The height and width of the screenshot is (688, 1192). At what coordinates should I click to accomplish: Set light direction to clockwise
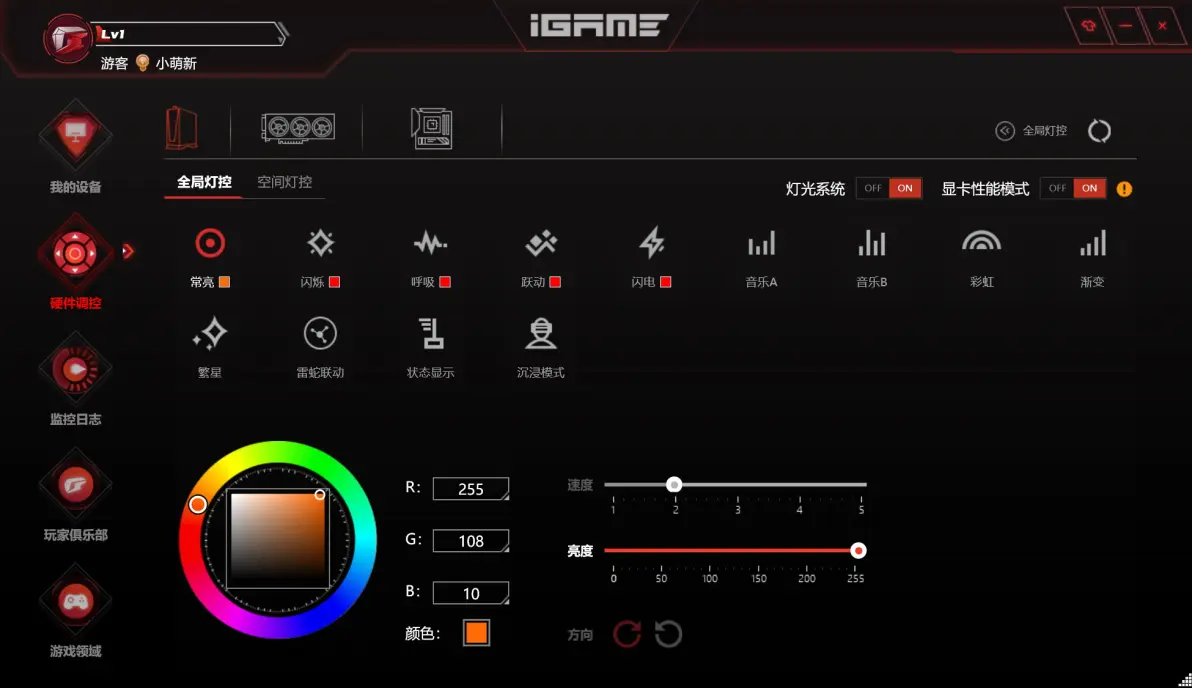pyautogui.click(x=627, y=633)
